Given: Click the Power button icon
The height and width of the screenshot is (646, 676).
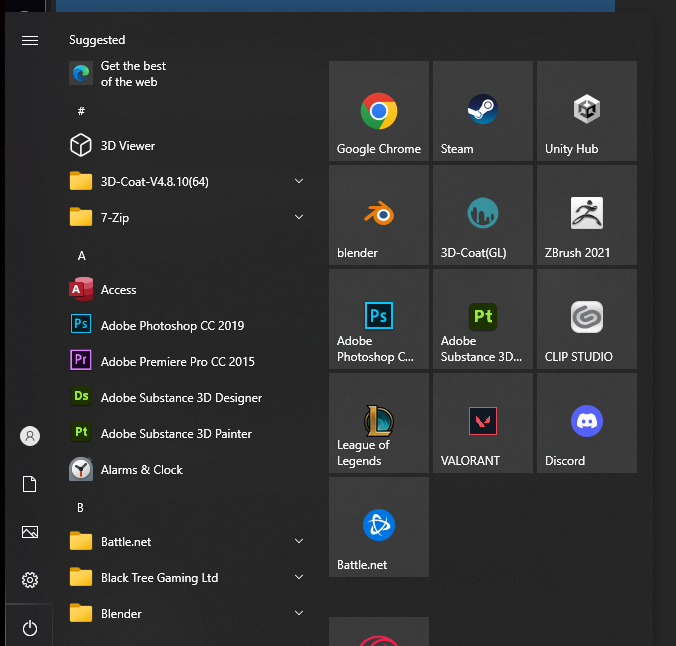Looking at the screenshot, I should 30,628.
